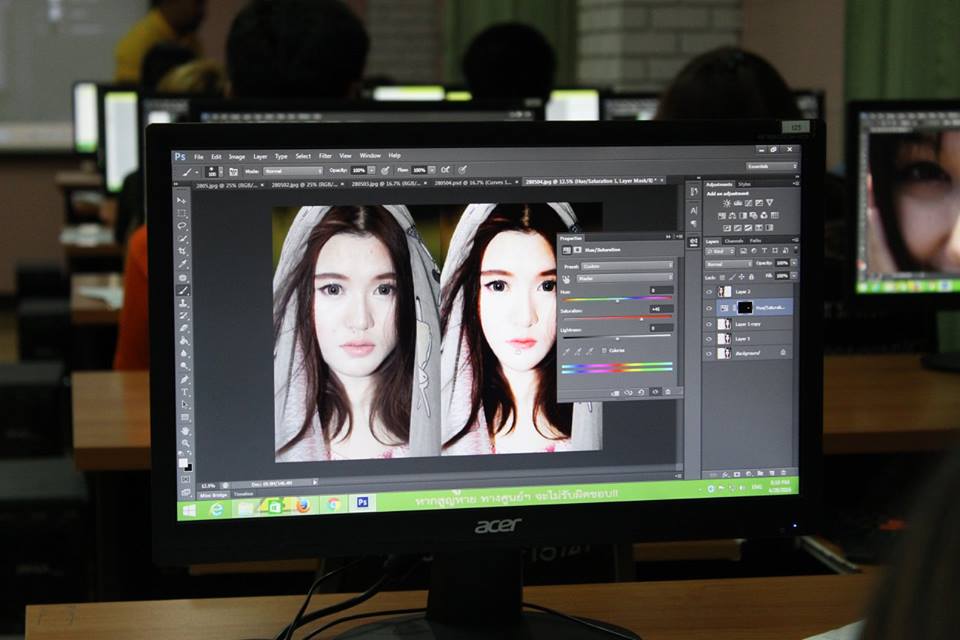
Task: Toggle visibility of the Background layer
Action: (x=710, y=353)
